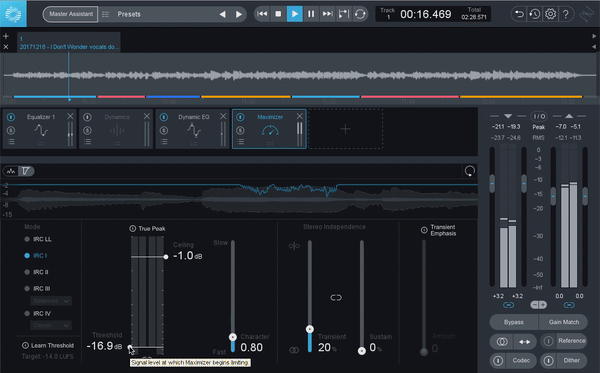Viewport: 600px width, 373px height.
Task: Enable the Dynamics module power
Action: [x=87, y=117]
